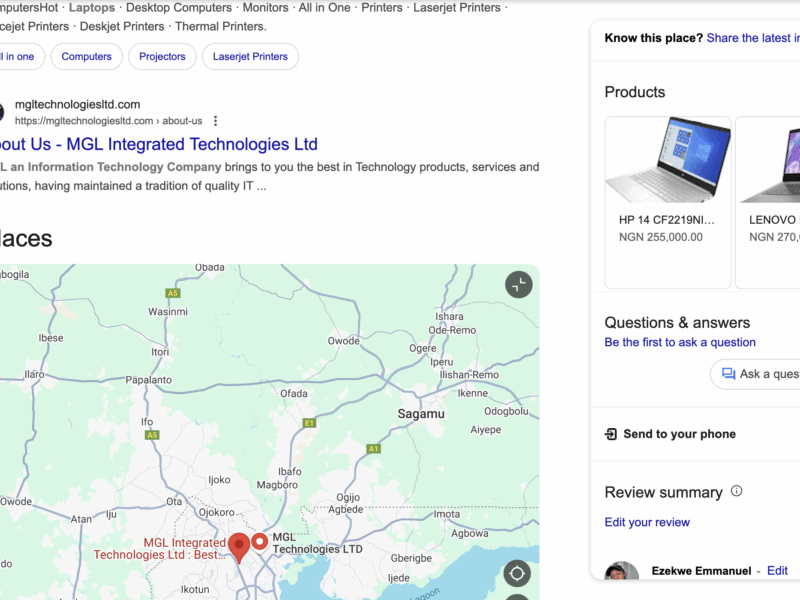Collapse the map with the shrink icon
Viewport: 800px width, 600px height.
click(519, 285)
